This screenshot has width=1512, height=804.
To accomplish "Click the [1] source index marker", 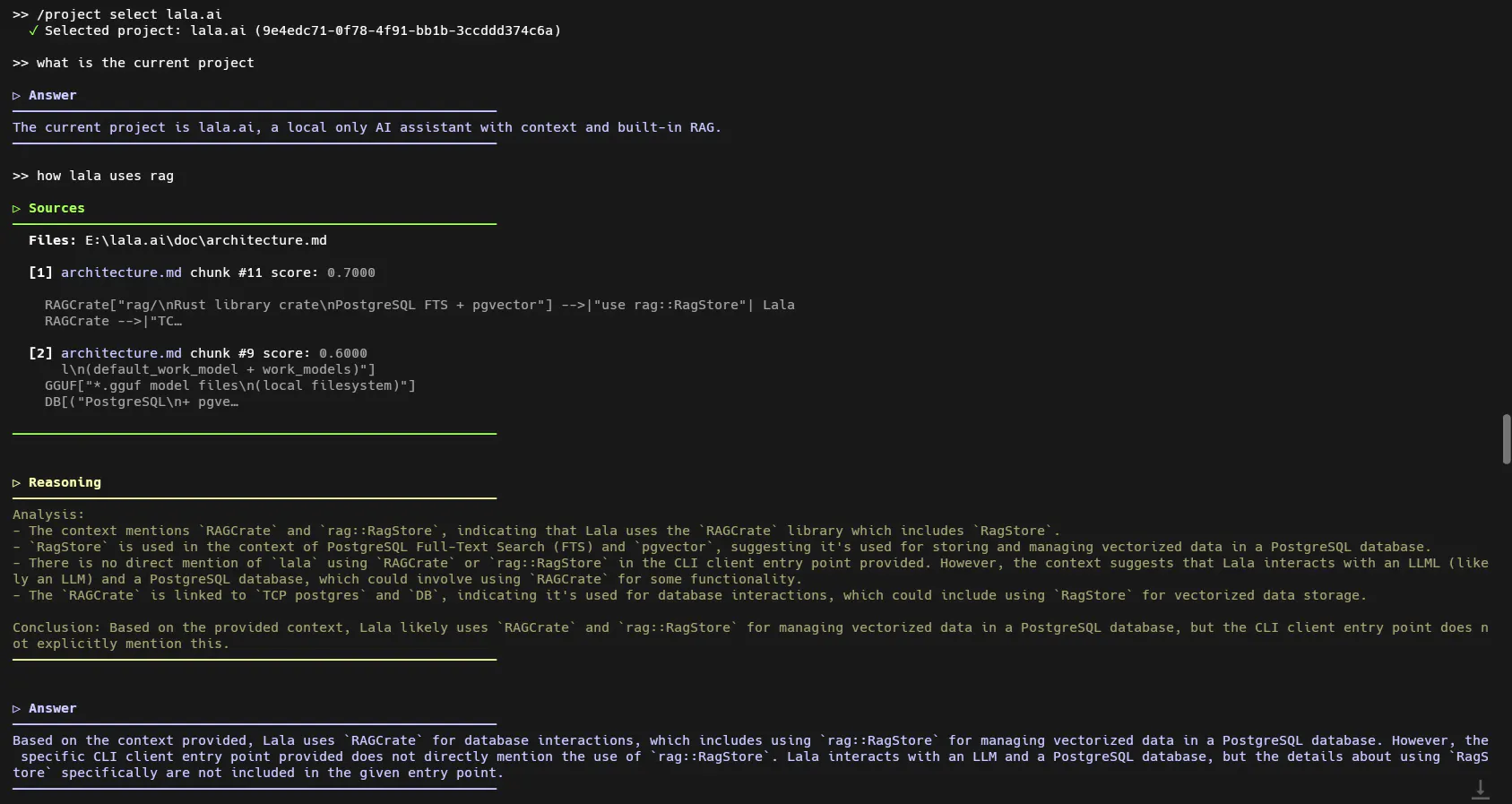I will [x=40, y=272].
